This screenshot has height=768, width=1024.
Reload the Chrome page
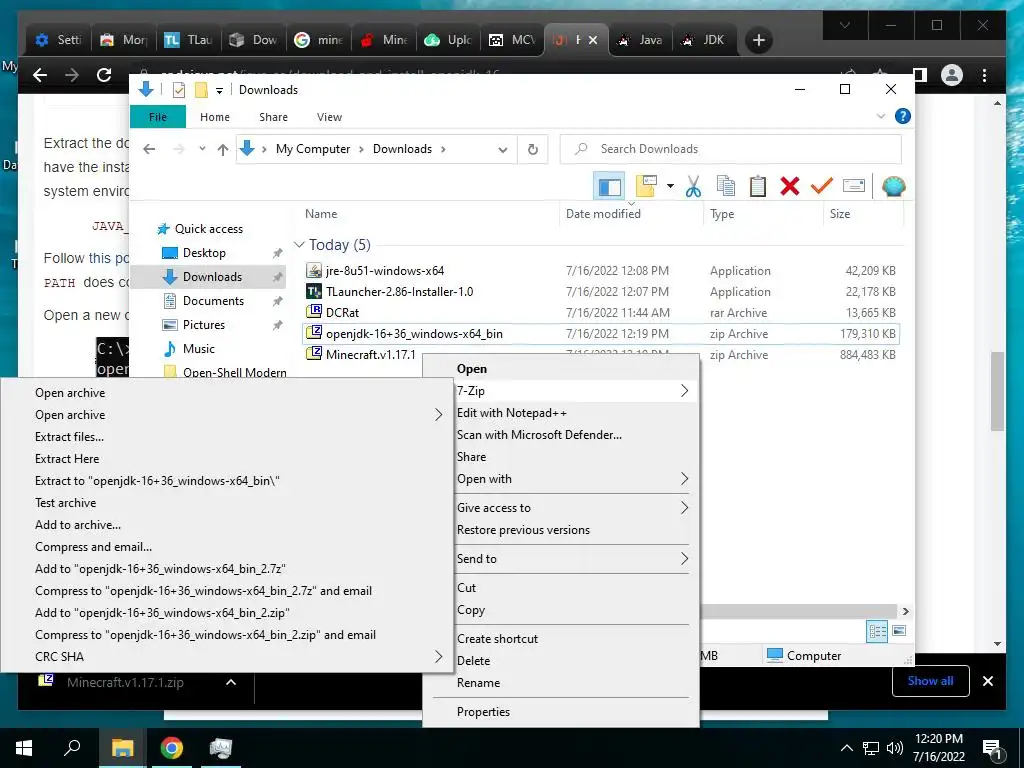coord(104,75)
